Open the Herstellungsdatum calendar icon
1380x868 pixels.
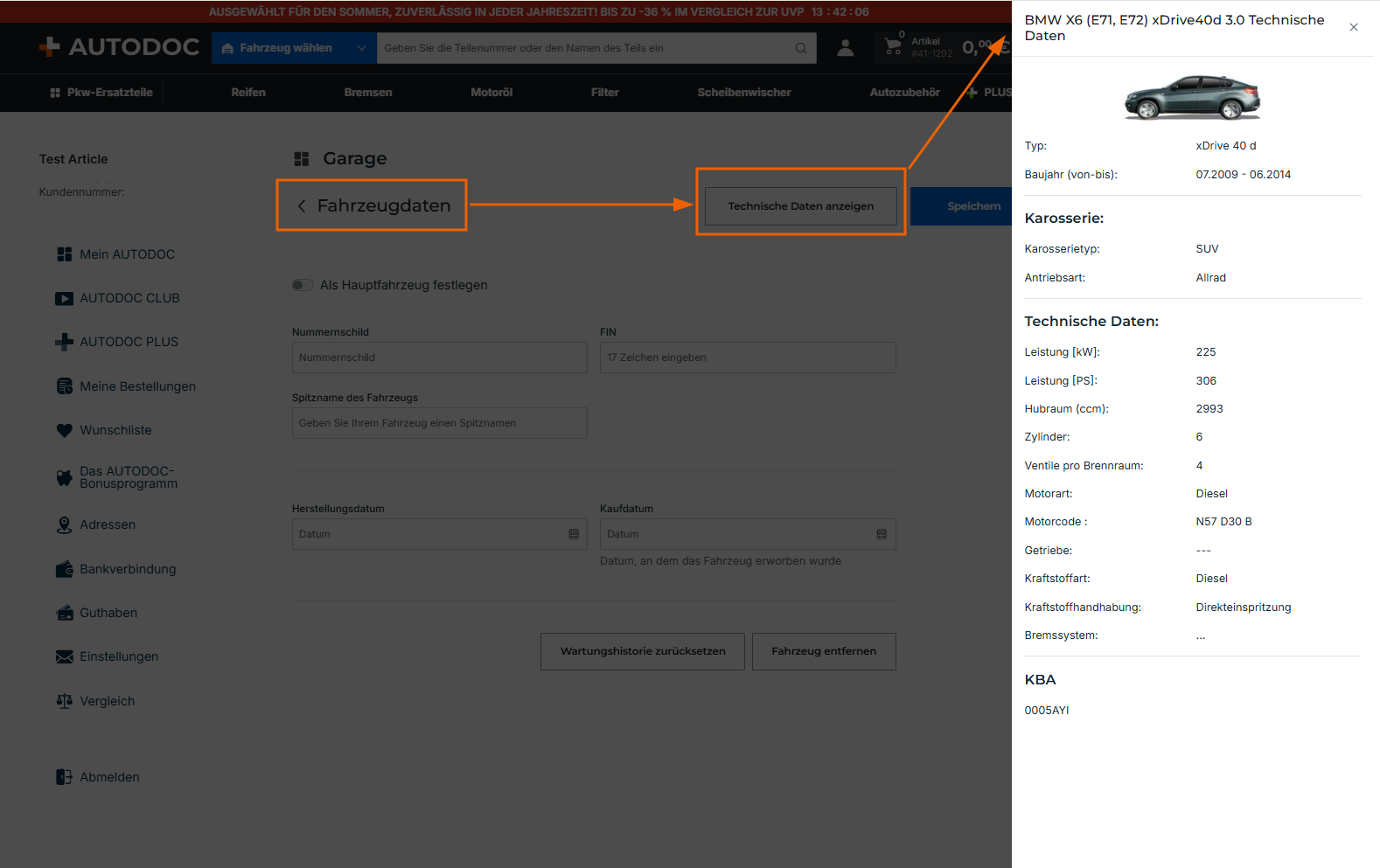[x=574, y=534]
